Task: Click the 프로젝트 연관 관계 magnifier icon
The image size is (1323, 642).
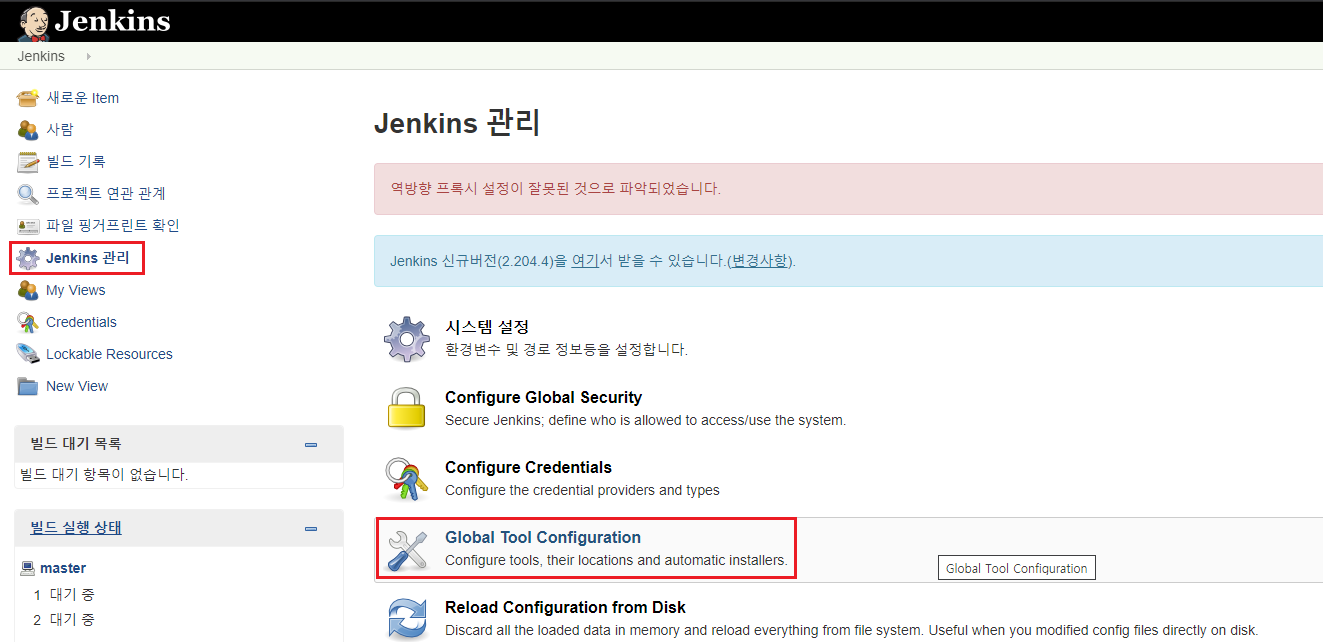Action: point(28,194)
